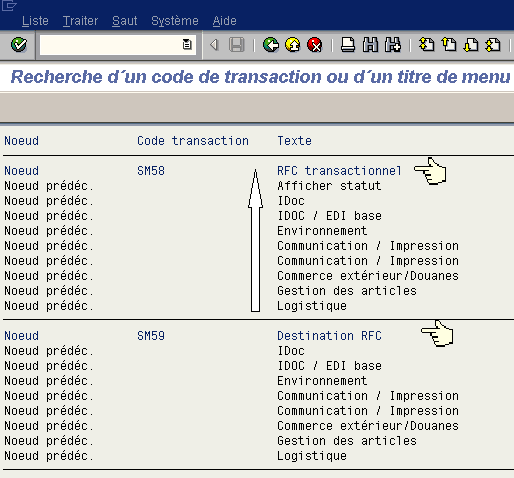The width and height of the screenshot is (514, 478).
Task: Jump to the first page icon
Action: click(x=427, y=45)
